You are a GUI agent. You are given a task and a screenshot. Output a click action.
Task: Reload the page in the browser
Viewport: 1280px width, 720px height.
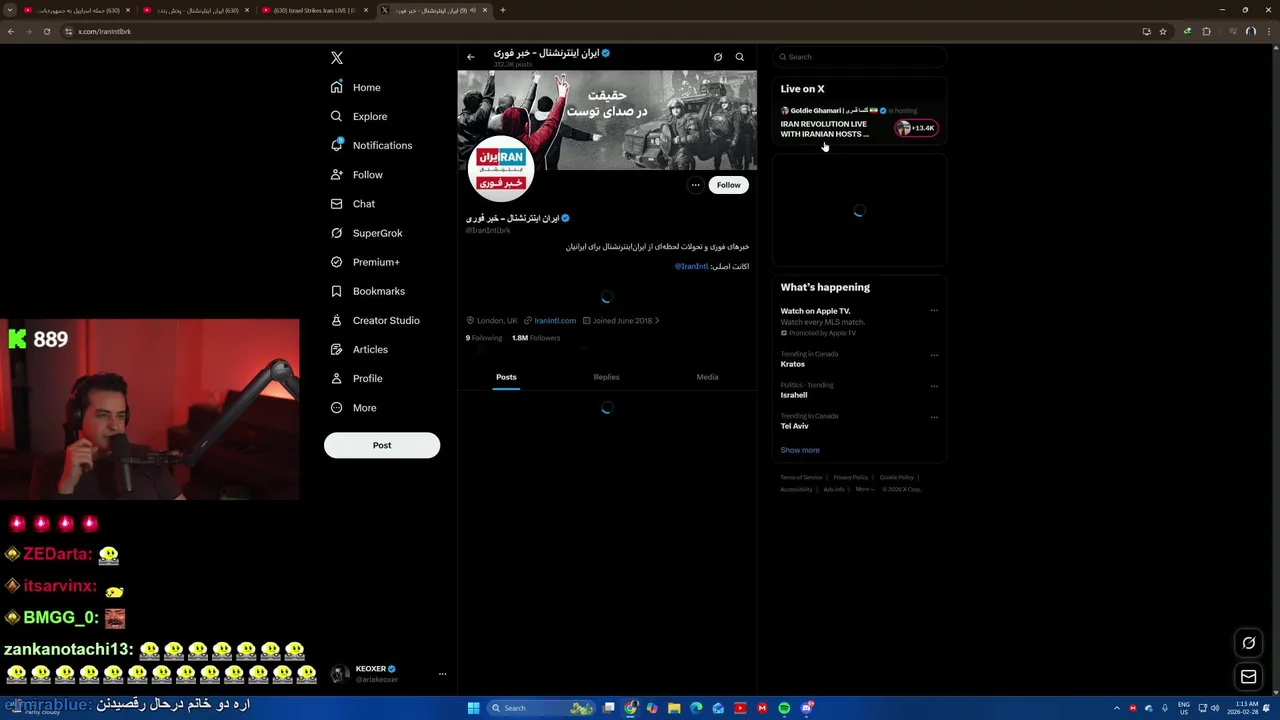46,31
